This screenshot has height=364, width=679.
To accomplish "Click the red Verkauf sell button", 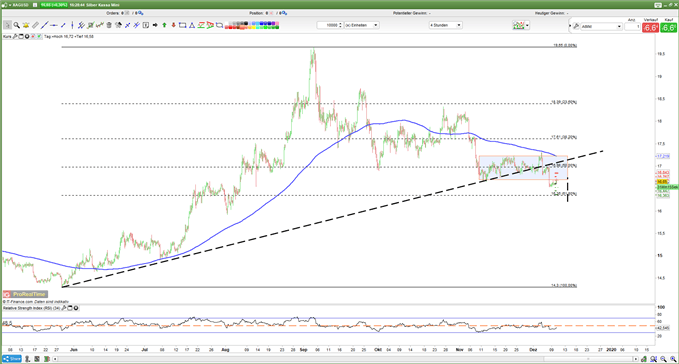I will click(x=650, y=28).
